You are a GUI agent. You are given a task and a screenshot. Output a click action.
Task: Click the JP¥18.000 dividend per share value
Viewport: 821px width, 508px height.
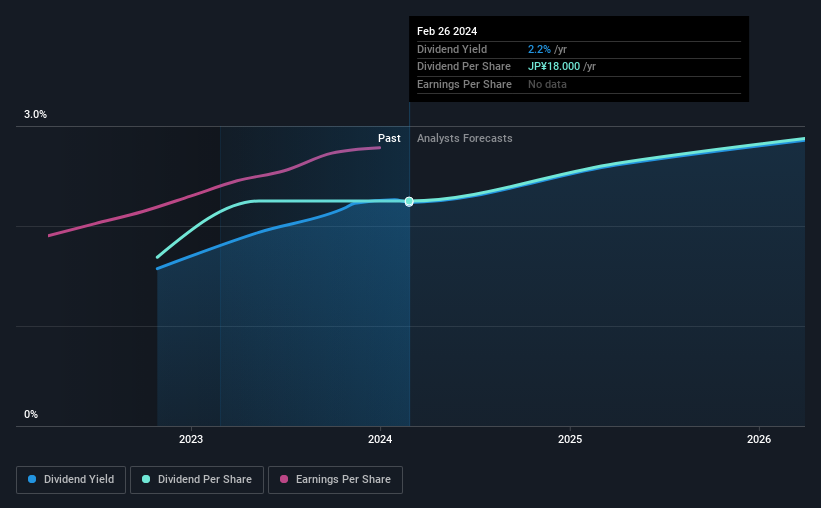pos(553,67)
